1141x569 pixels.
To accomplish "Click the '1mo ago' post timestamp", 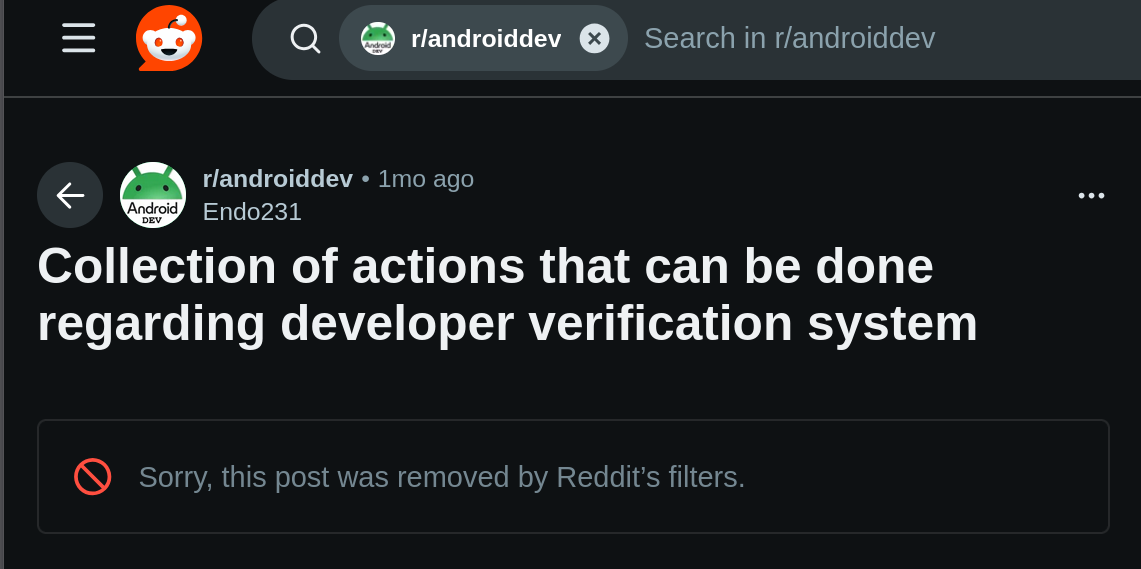I will pyautogui.click(x=426, y=179).
